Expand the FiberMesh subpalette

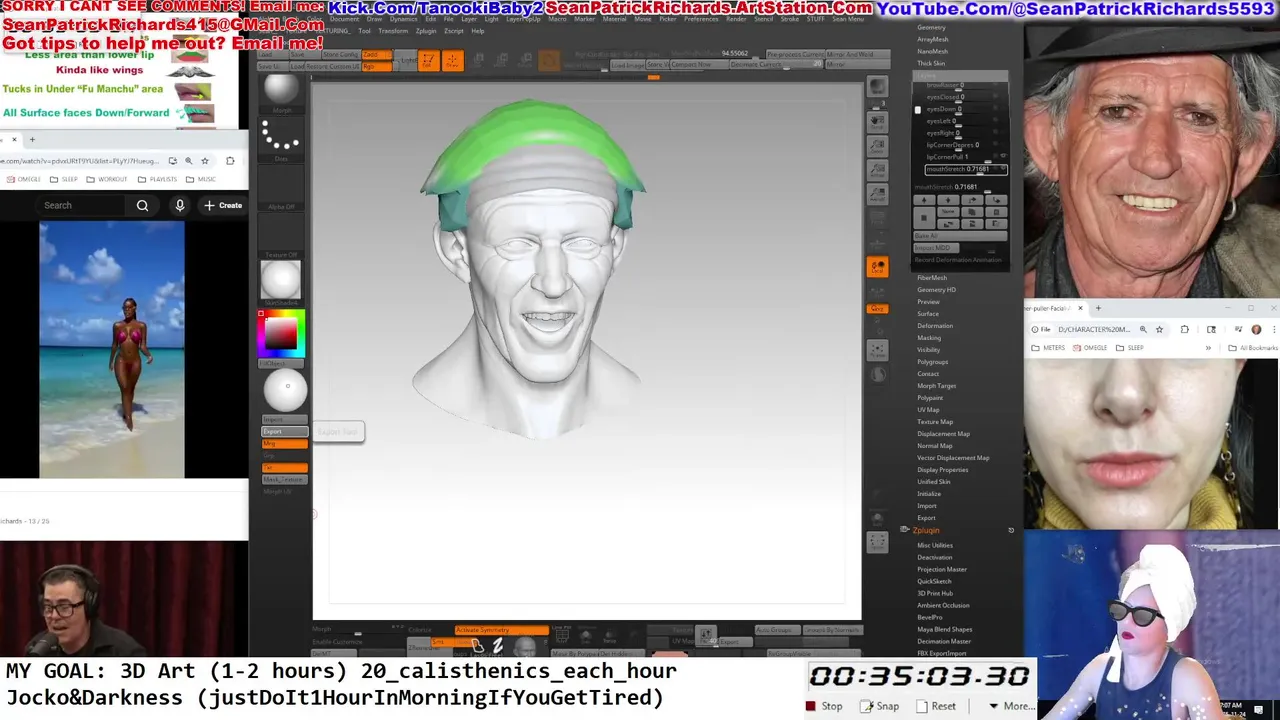pyautogui.click(x=932, y=278)
